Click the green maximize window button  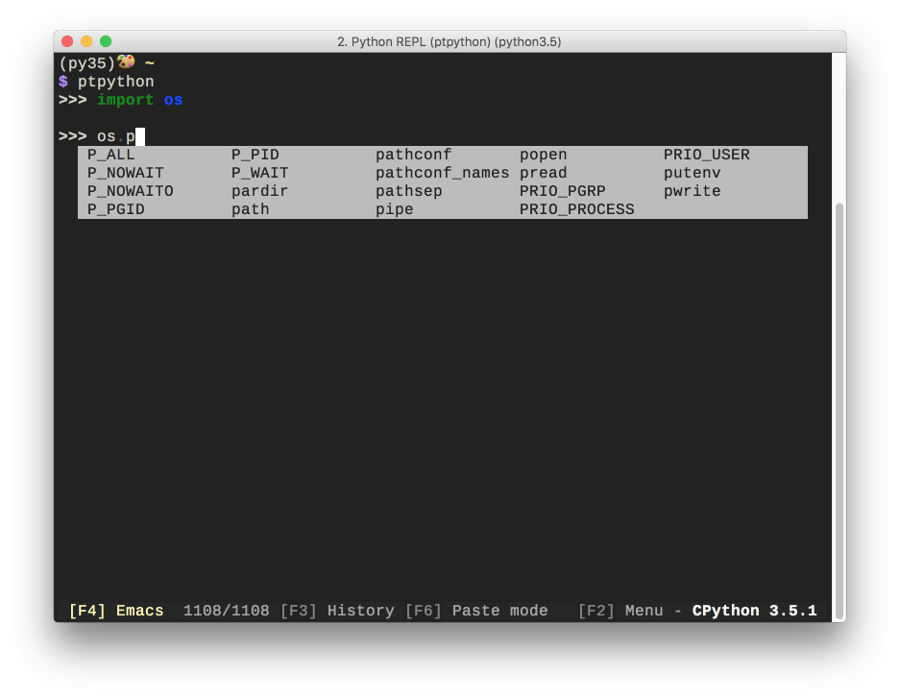click(105, 41)
